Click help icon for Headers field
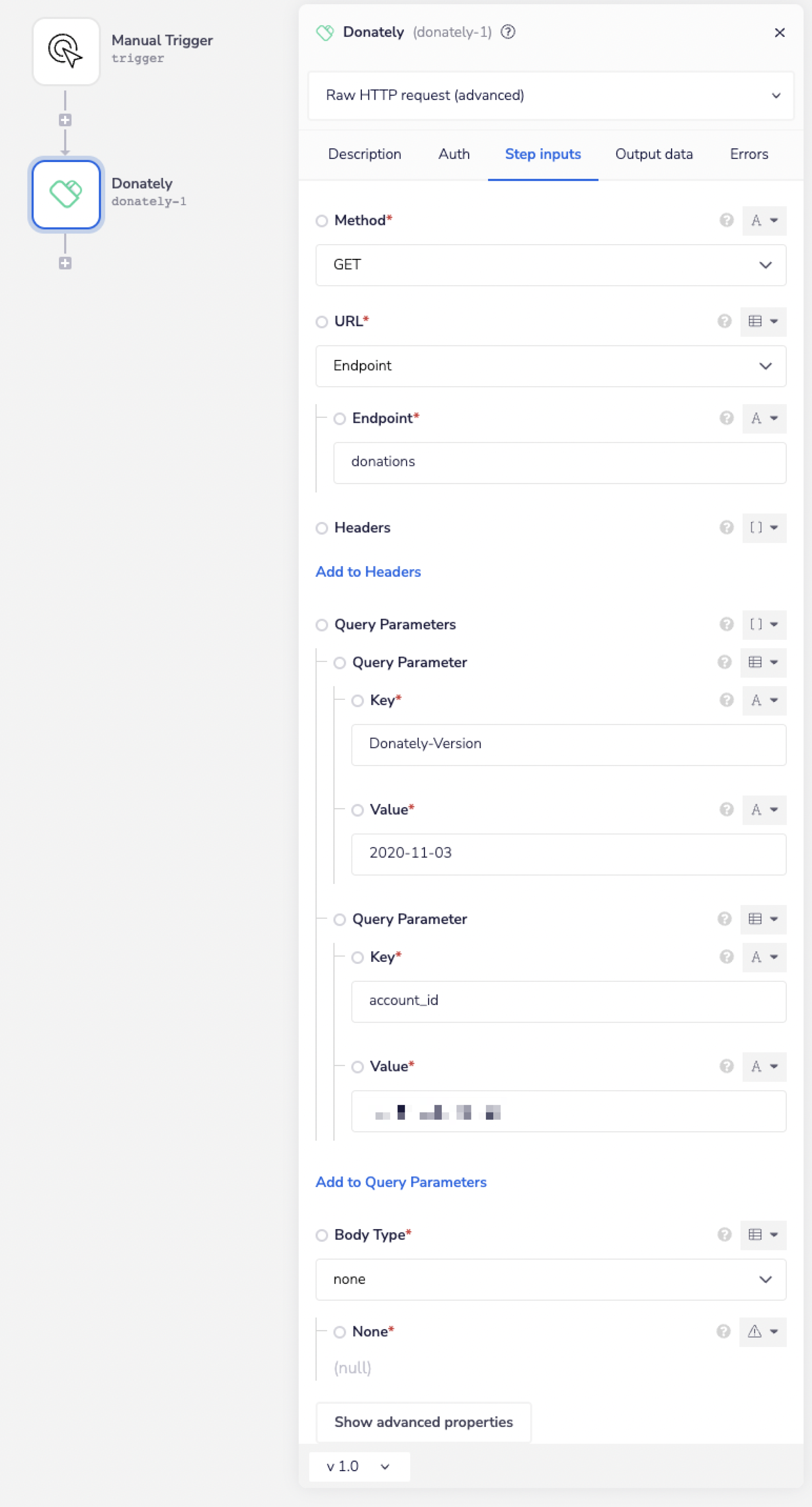This screenshot has height=1507, width=812. [x=726, y=528]
